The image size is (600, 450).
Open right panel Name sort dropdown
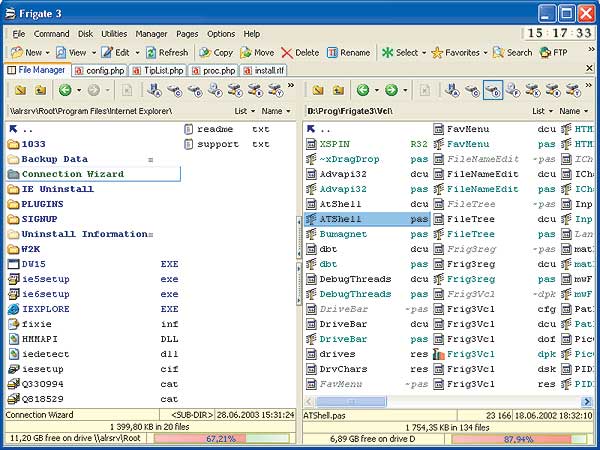[573, 111]
